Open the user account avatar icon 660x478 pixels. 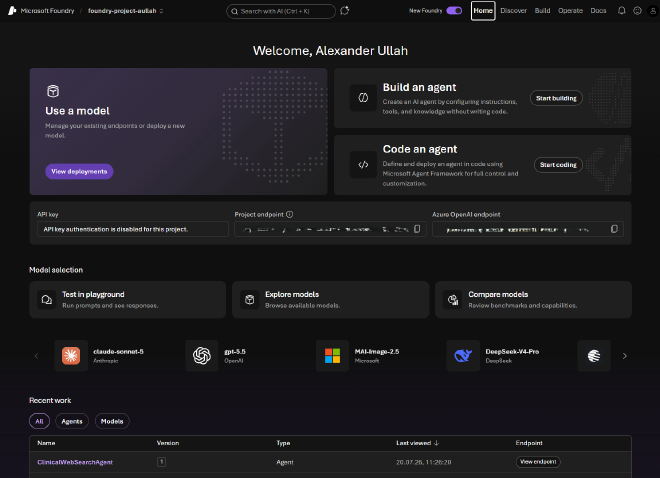pos(653,11)
